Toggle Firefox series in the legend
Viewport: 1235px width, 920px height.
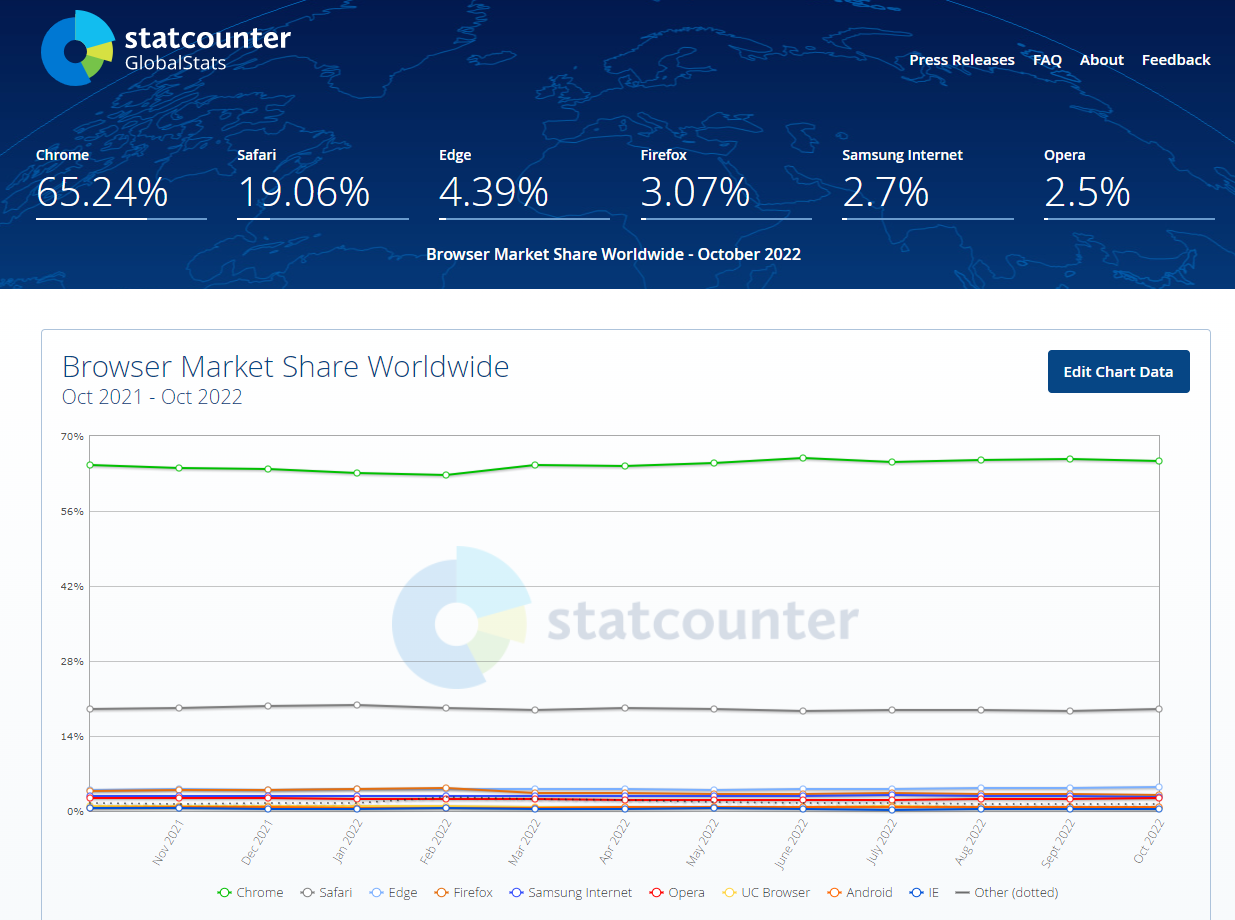(x=463, y=892)
